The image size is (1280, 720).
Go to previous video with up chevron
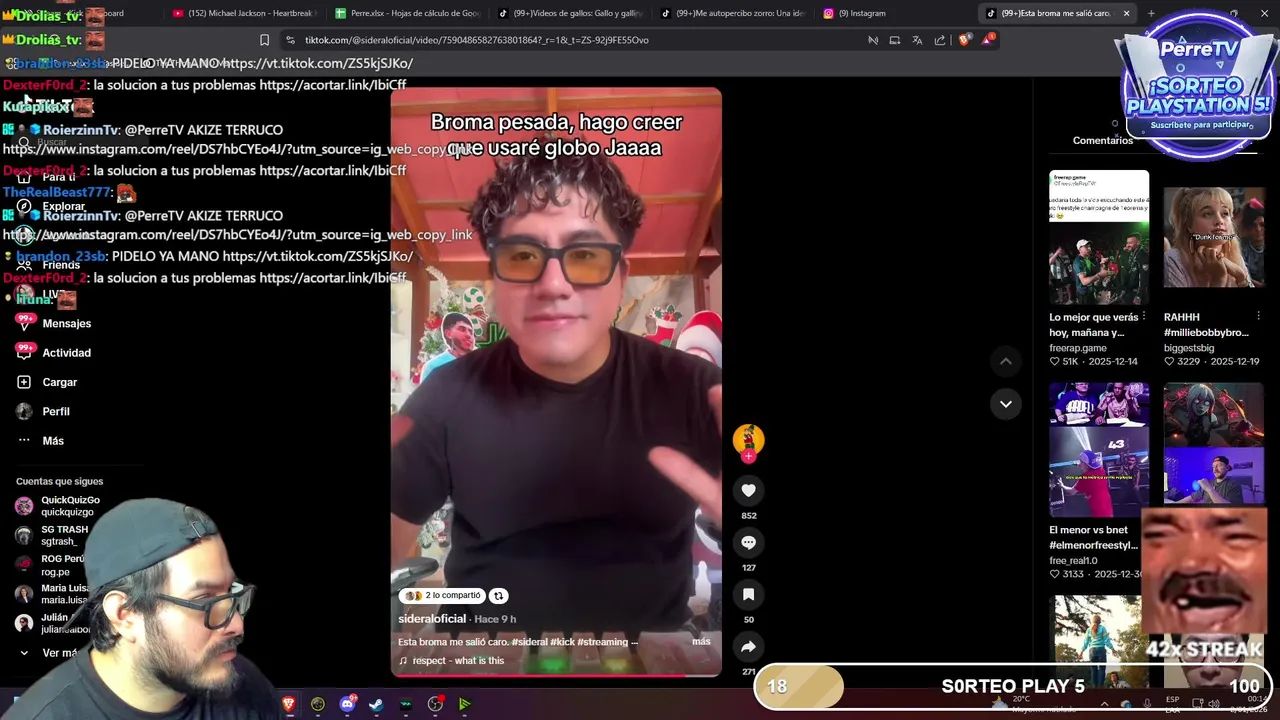pyautogui.click(x=1006, y=361)
